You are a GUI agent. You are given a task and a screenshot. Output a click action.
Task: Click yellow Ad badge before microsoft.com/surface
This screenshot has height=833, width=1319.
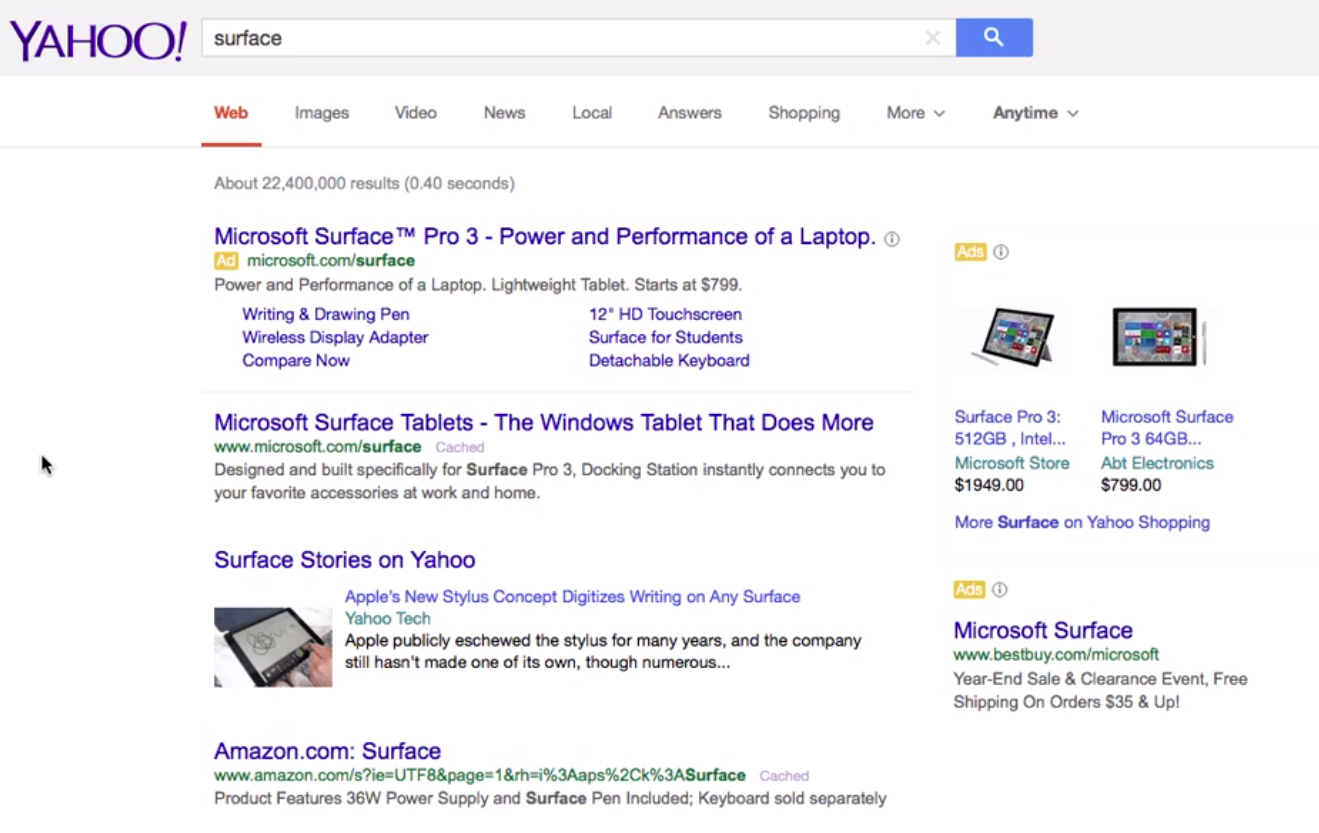pos(226,261)
